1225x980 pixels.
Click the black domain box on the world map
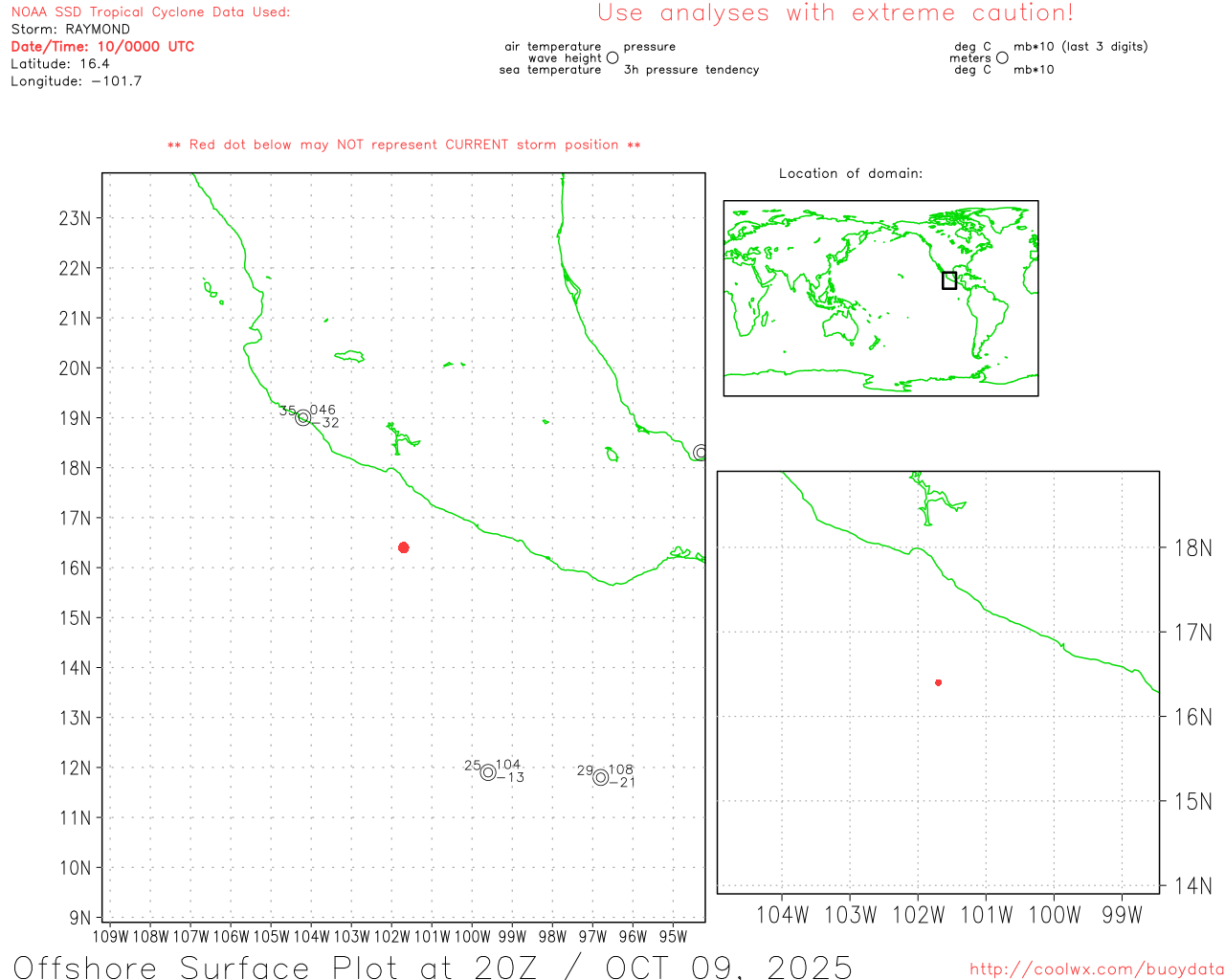point(949,280)
